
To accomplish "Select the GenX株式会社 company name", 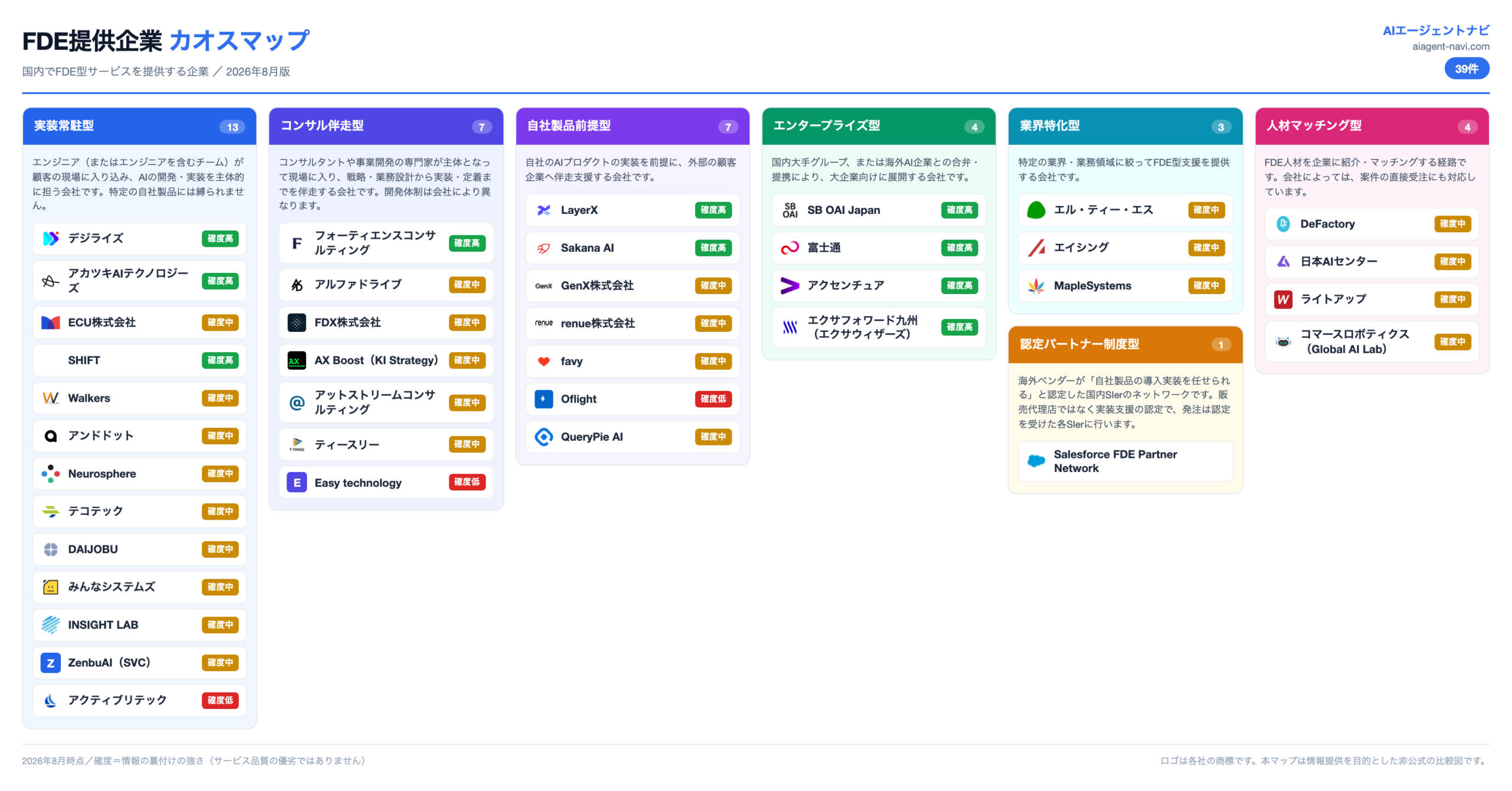I will [x=597, y=286].
